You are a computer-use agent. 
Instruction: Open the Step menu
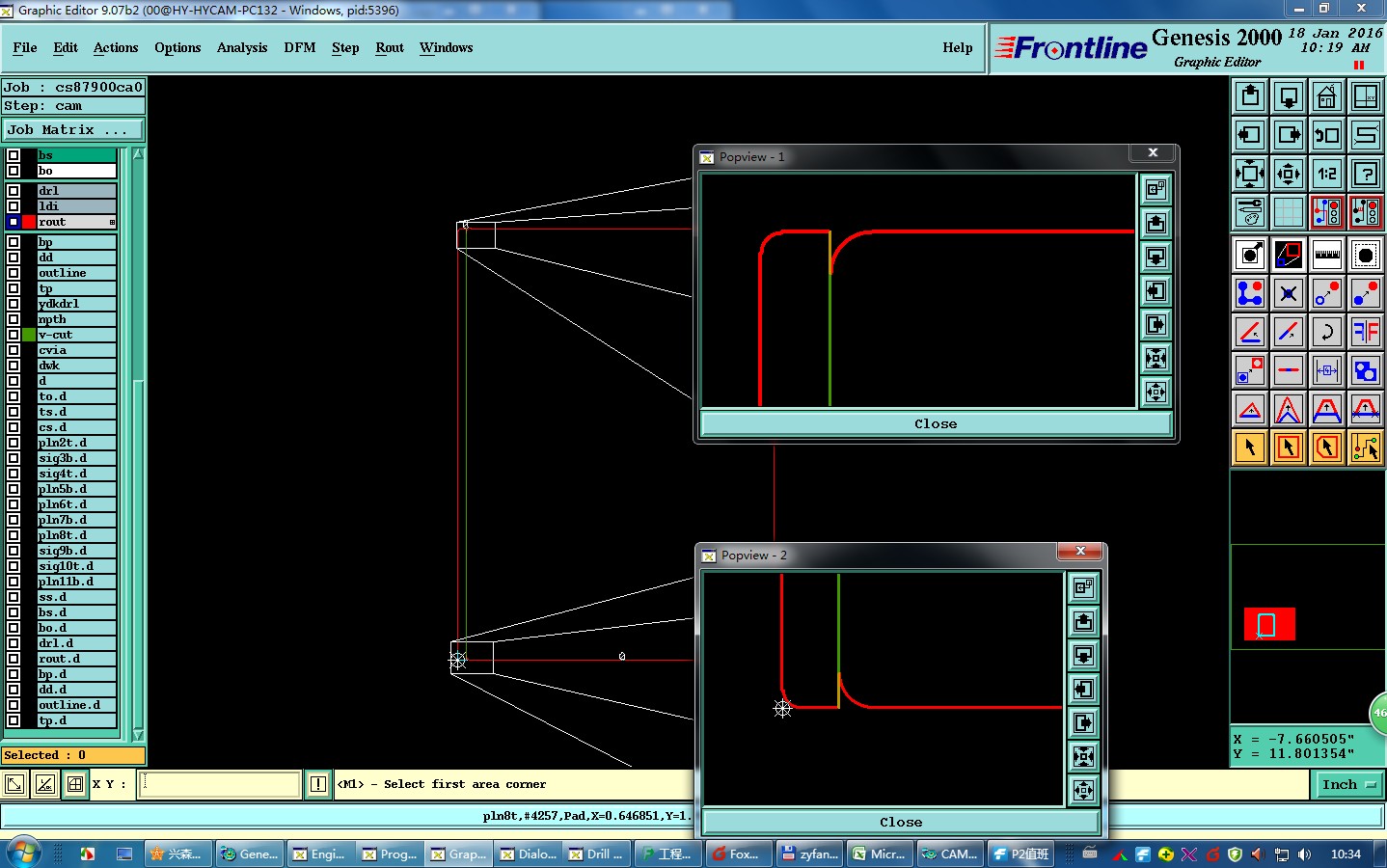(345, 47)
